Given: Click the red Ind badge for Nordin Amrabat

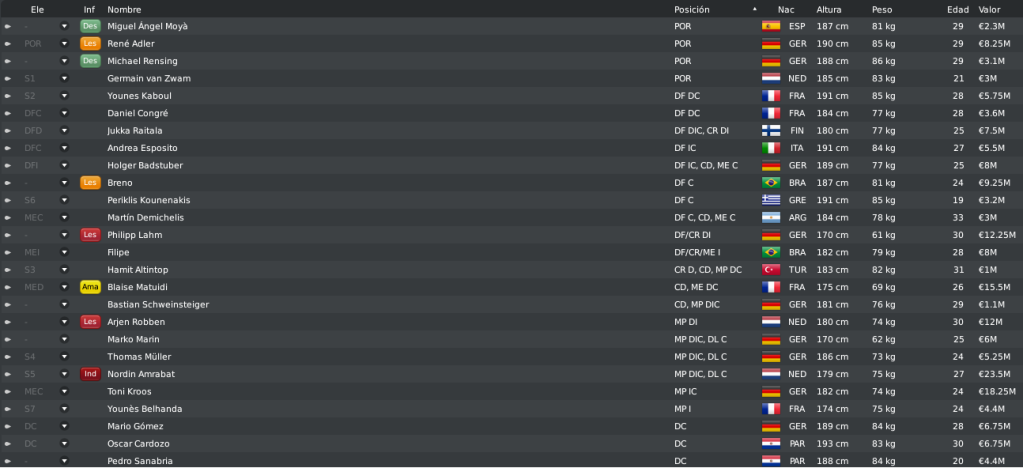Looking at the screenshot, I should pyautogui.click(x=90, y=374).
